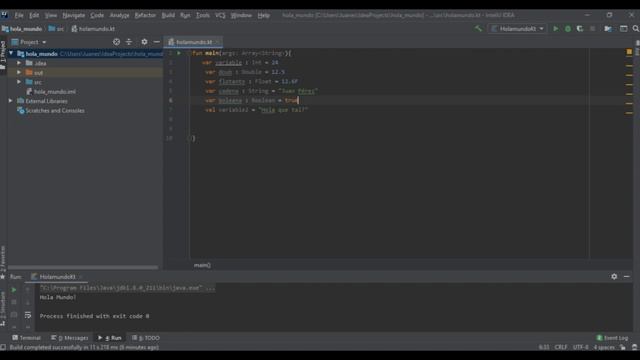
Task: Open Project panel settings gear
Action: pos(144,42)
